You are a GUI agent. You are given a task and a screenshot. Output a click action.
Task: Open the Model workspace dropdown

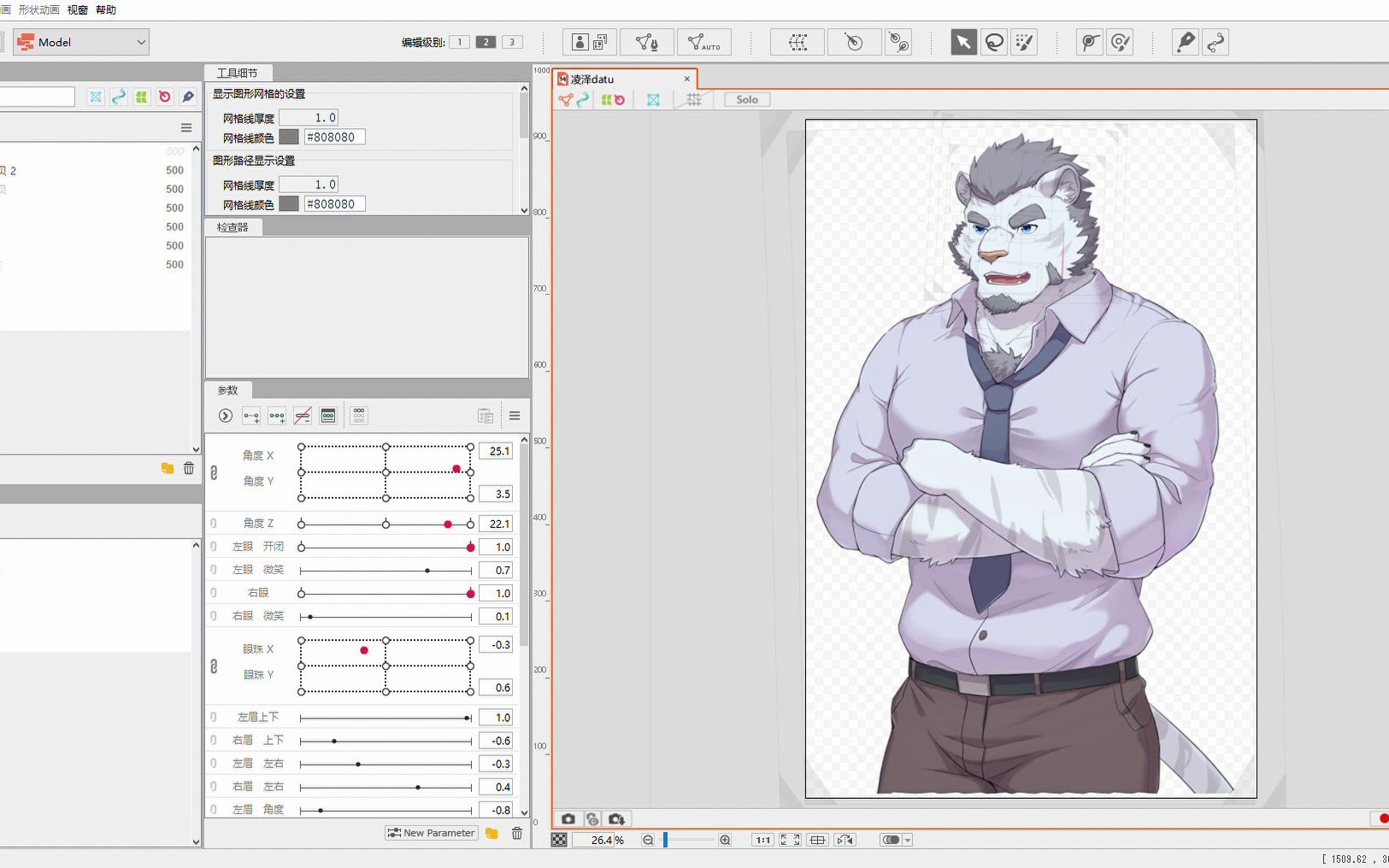[82, 42]
